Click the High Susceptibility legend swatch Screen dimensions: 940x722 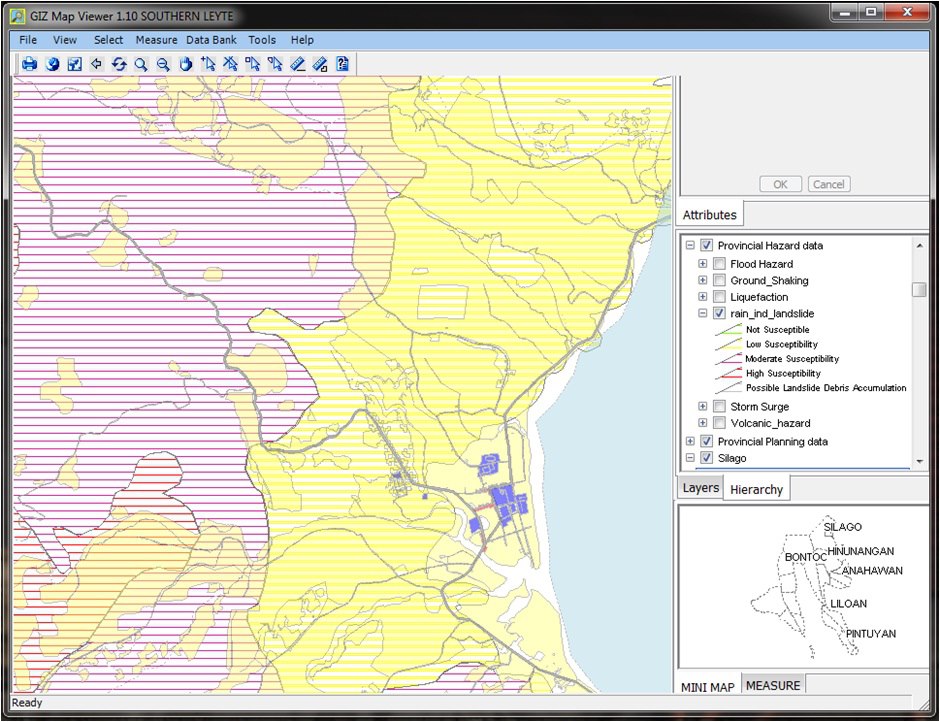pyautogui.click(x=728, y=373)
